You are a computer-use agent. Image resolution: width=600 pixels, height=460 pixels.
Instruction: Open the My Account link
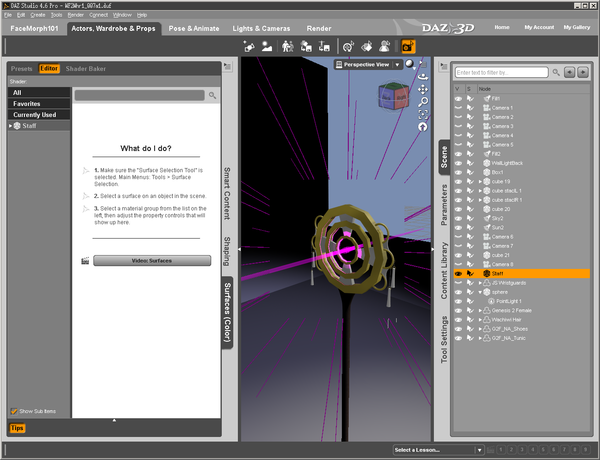point(539,28)
